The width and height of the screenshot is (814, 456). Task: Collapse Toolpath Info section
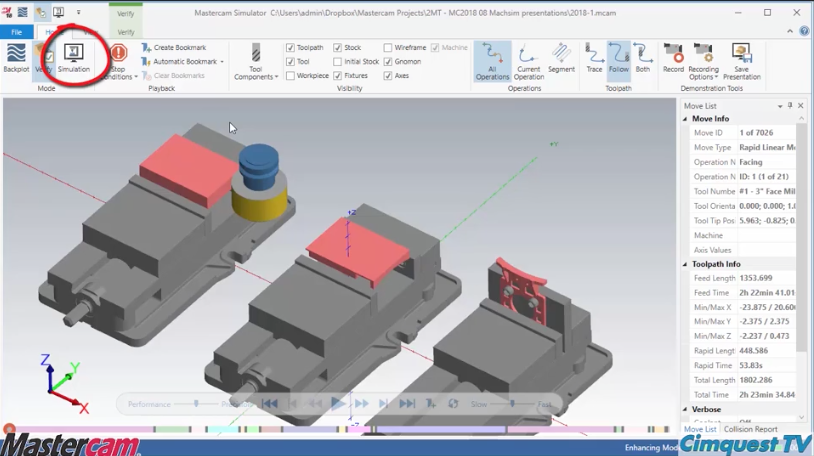pyautogui.click(x=685, y=264)
